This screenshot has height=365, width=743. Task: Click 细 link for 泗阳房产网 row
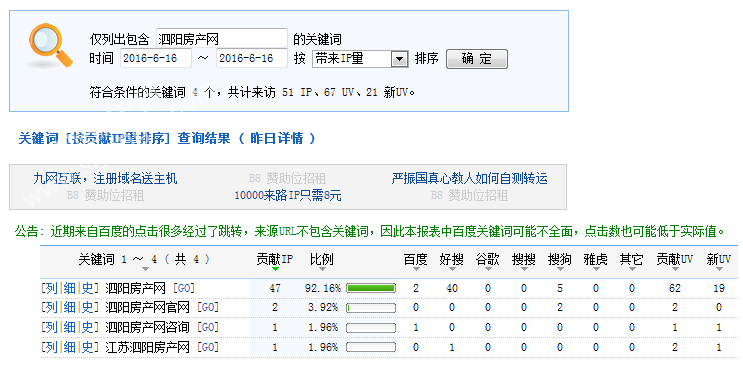click(x=69, y=288)
